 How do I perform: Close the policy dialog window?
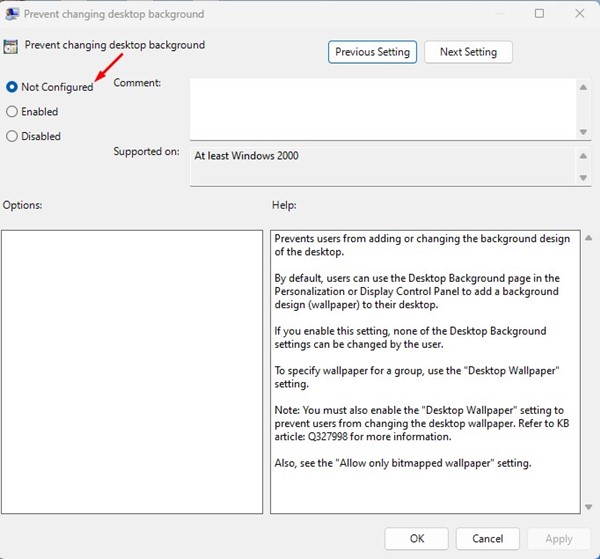(x=579, y=13)
